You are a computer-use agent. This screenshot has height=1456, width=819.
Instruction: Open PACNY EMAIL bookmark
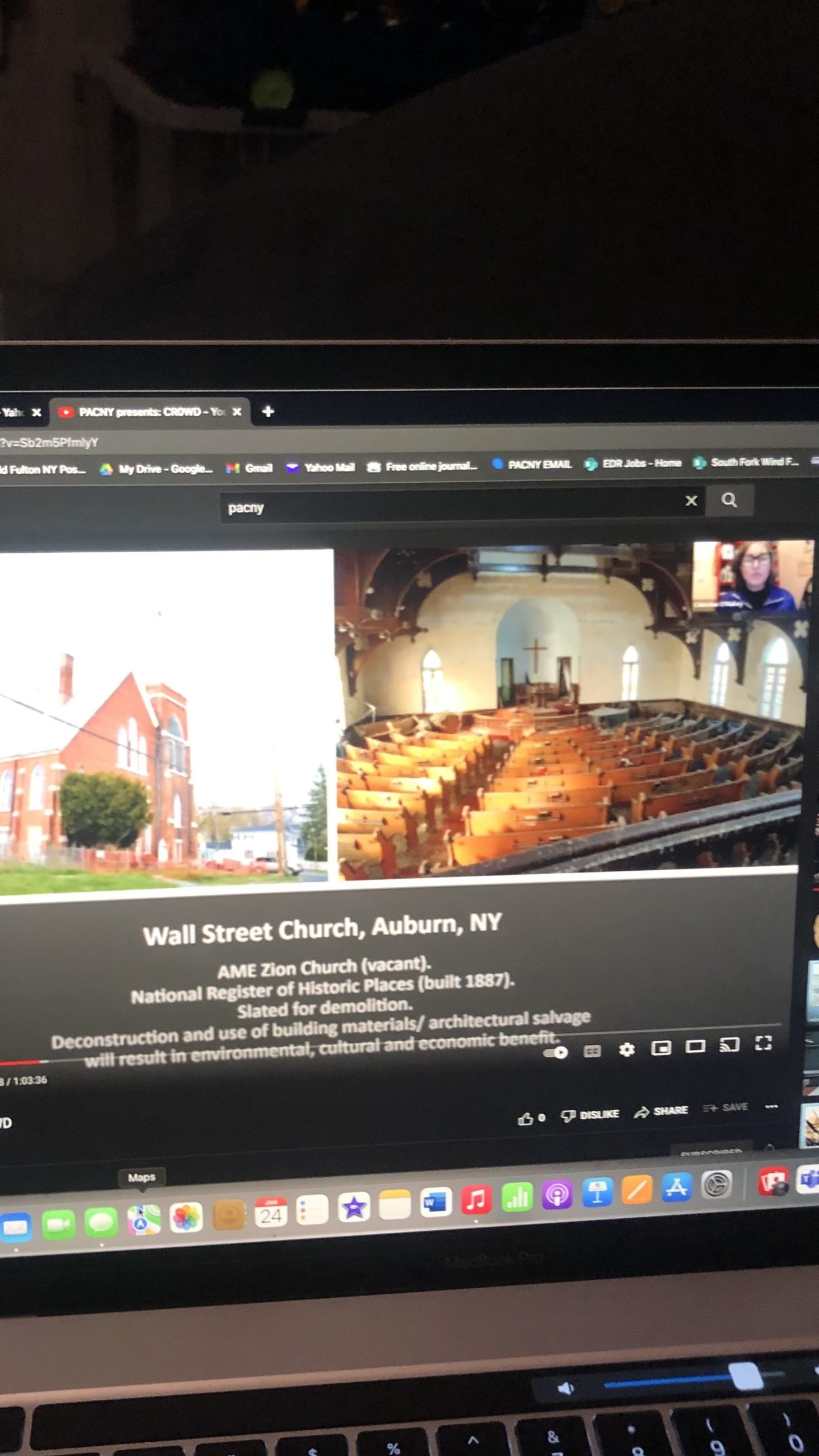coord(531,465)
